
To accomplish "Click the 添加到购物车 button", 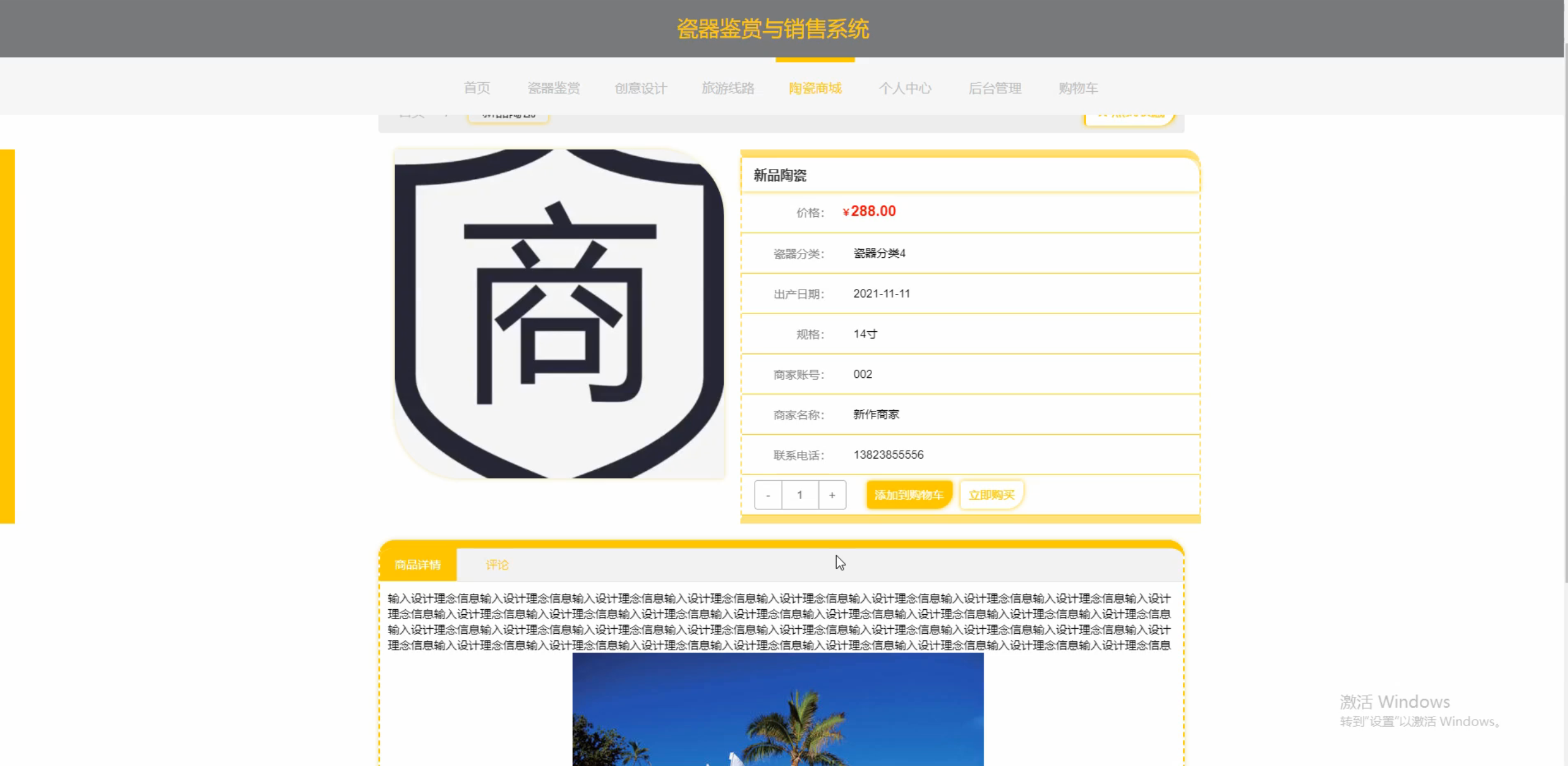I will click(908, 495).
